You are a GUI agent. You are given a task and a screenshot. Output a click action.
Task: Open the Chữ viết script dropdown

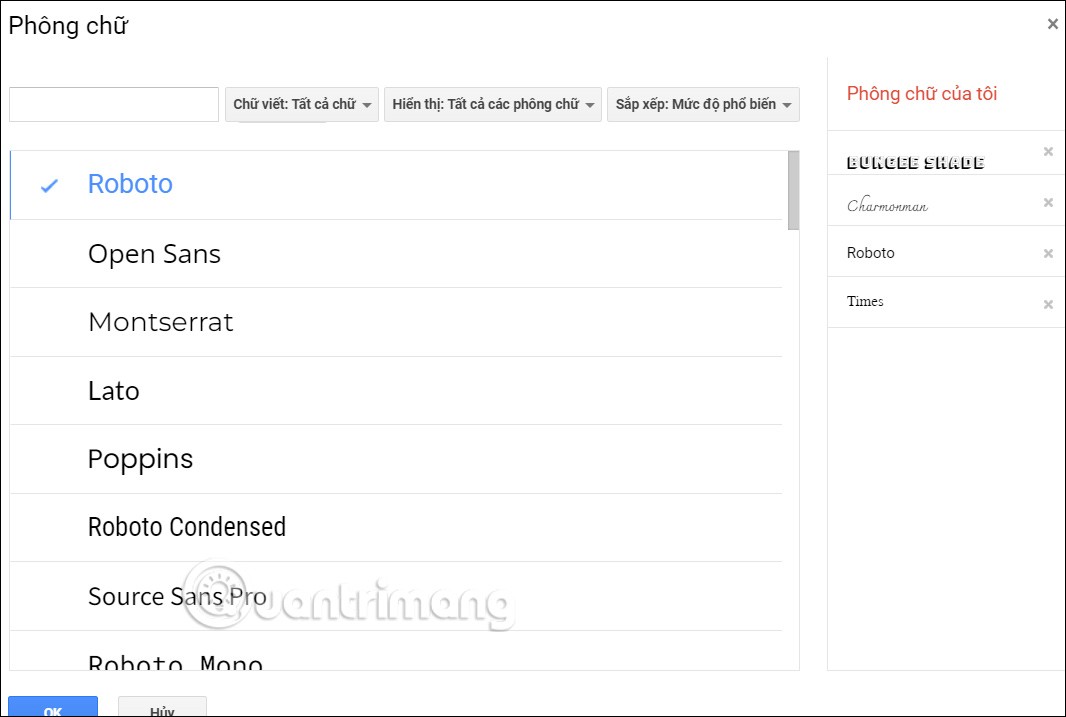[302, 105]
